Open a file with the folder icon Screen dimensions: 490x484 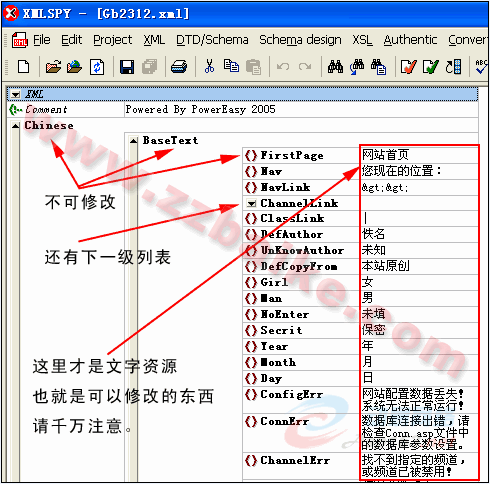pyautogui.click(x=53, y=67)
